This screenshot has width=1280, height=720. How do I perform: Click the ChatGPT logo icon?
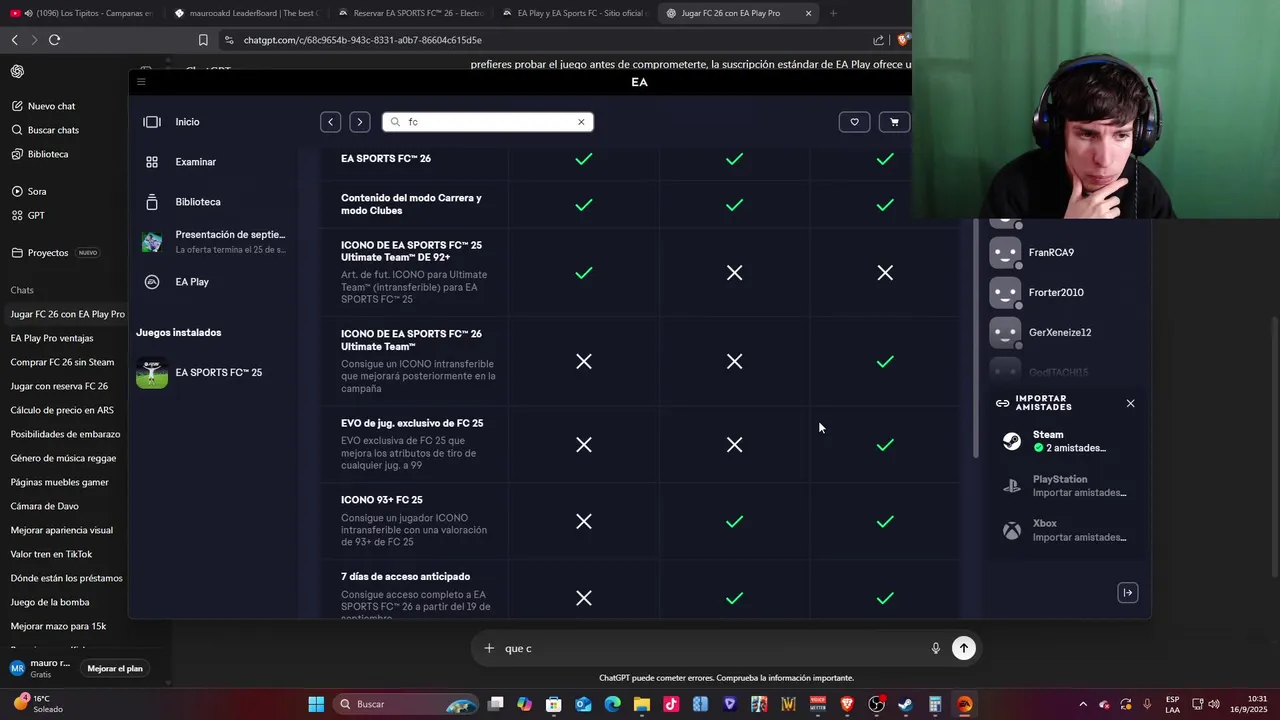(17, 72)
